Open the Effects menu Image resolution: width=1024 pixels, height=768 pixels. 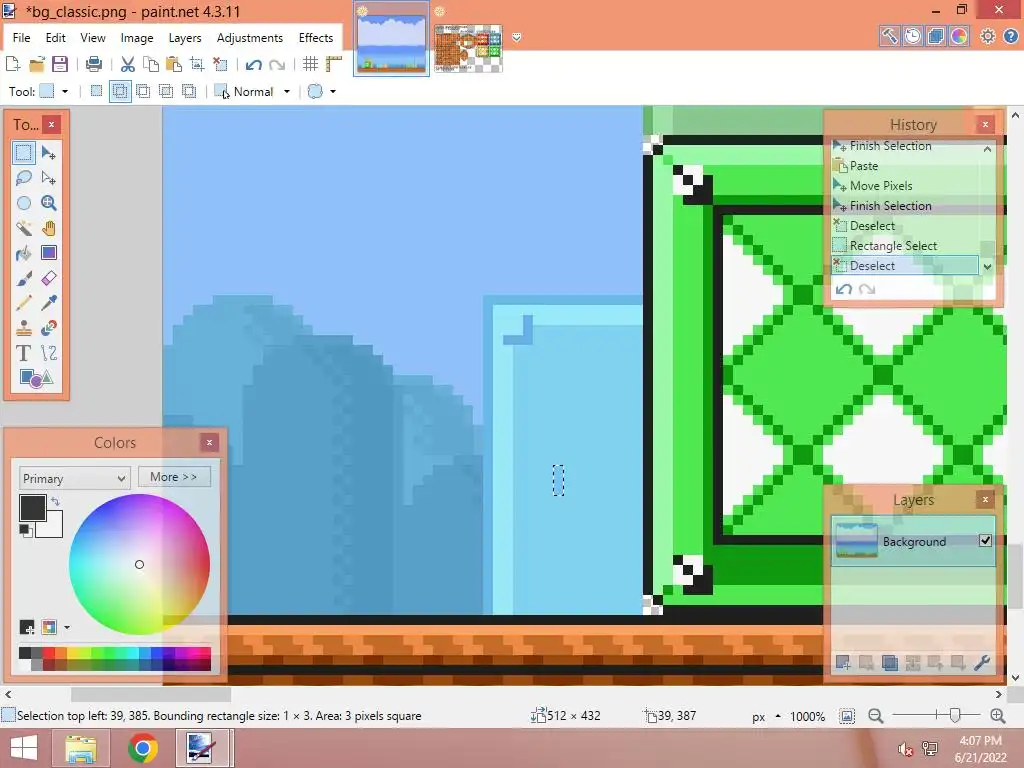pos(316,38)
